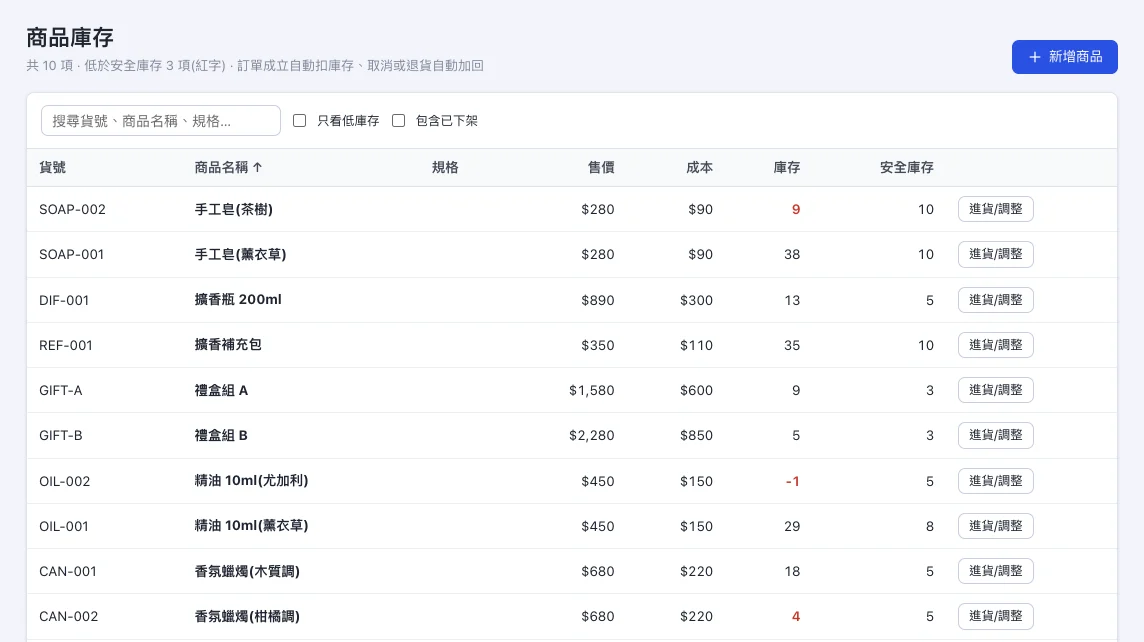The height and width of the screenshot is (642, 1144).
Task: Click the SKU SOAP-001
Action: pos(72,255)
